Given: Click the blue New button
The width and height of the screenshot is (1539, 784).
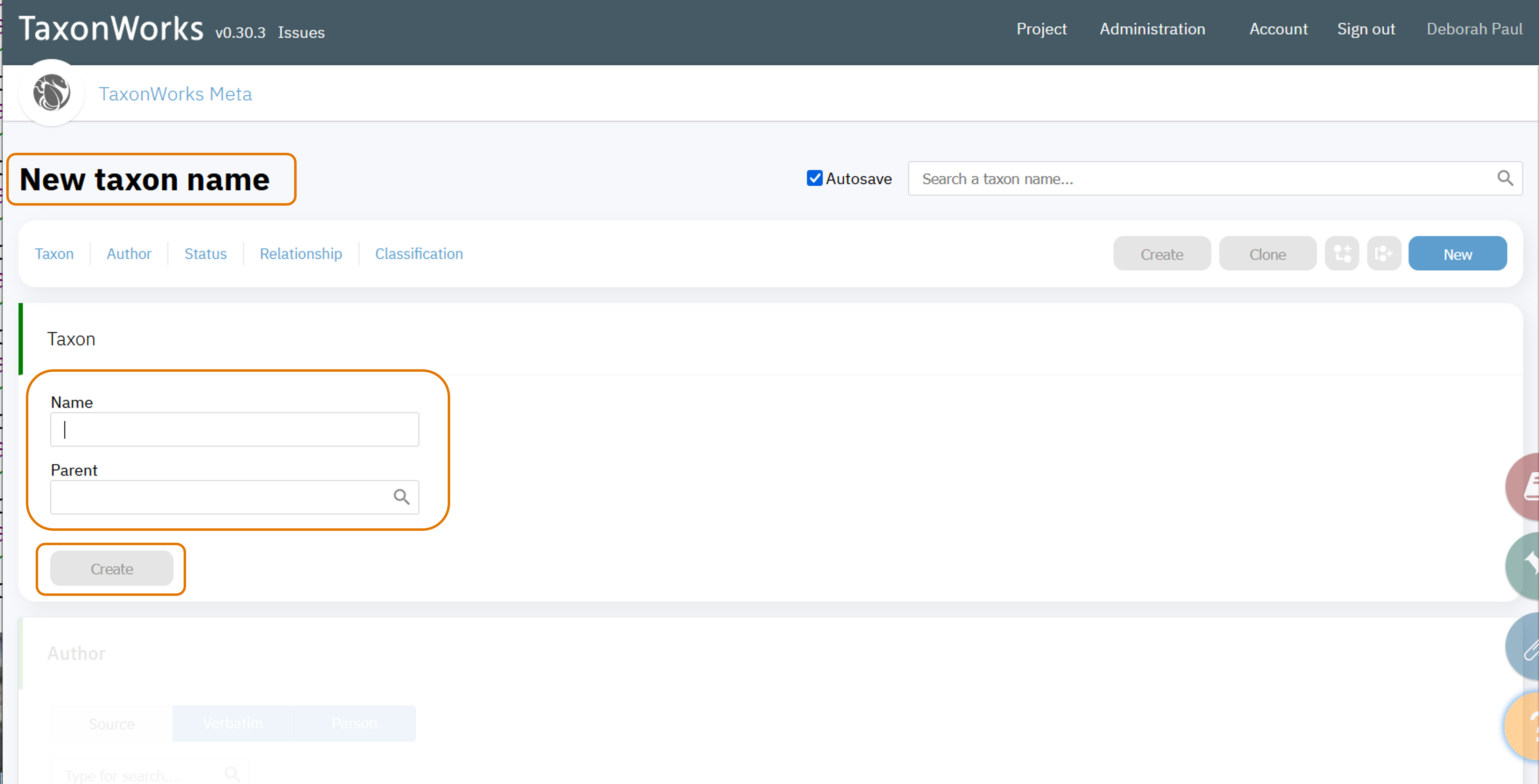Looking at the screenshot, I should (x=1457, y=254).
